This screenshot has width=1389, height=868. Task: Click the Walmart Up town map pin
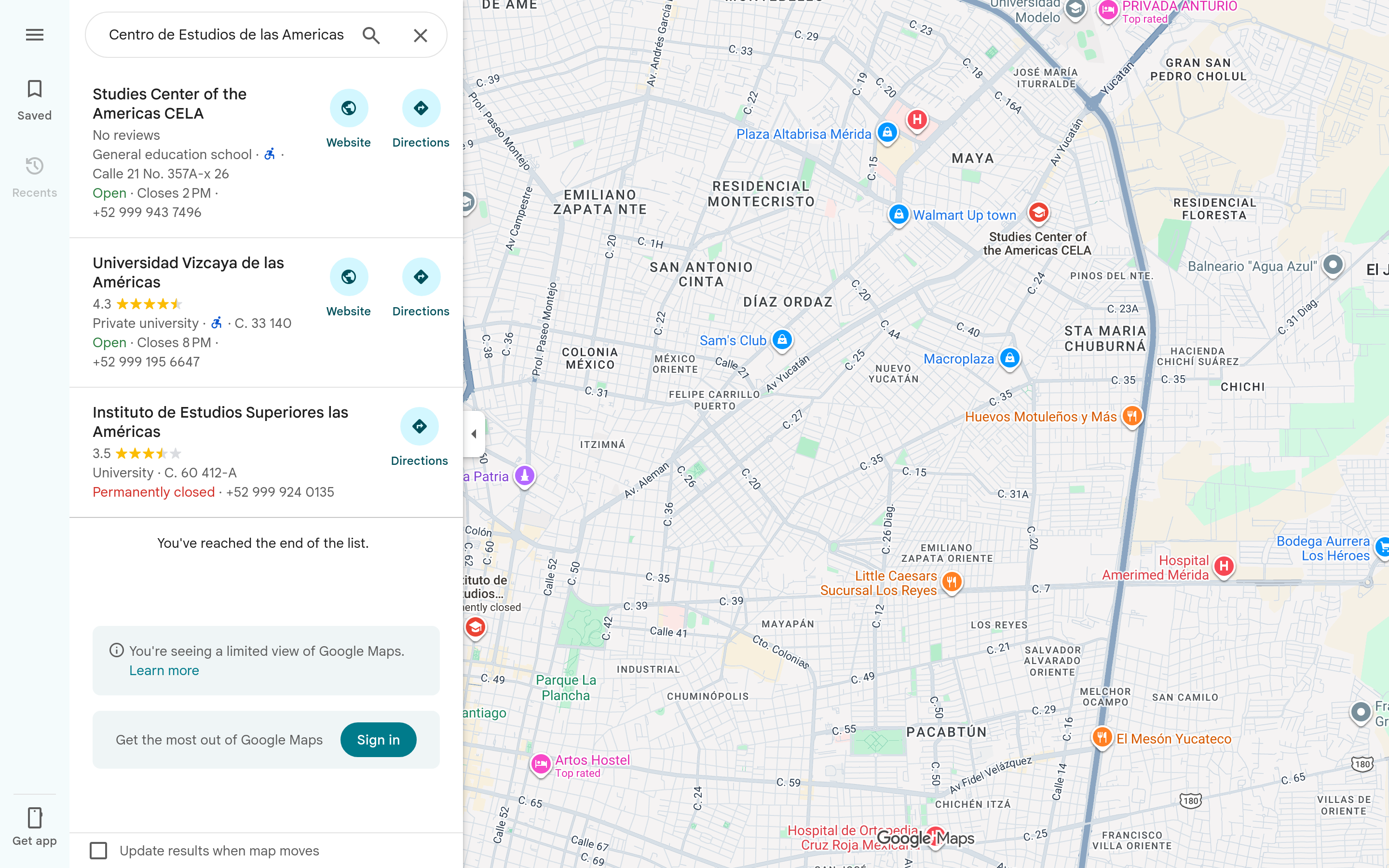click(898, 215)
